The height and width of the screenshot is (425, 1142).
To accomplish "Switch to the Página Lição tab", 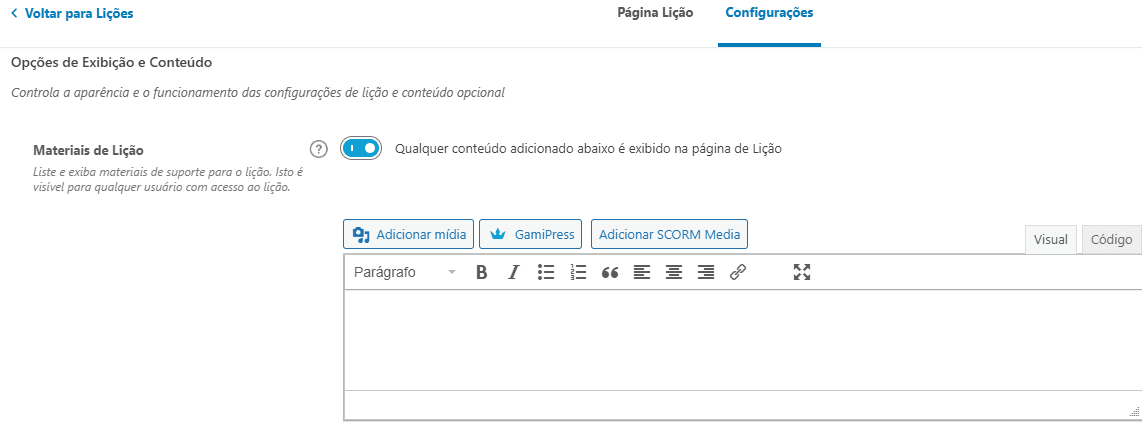I will tap(655, 12).
